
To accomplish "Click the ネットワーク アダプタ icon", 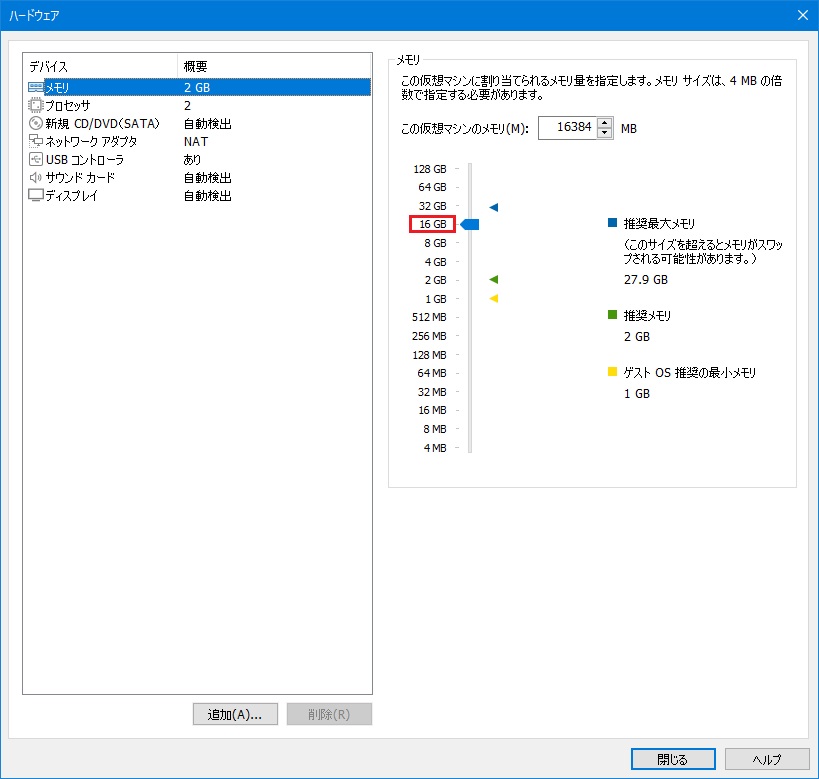I will pos(36,141).
